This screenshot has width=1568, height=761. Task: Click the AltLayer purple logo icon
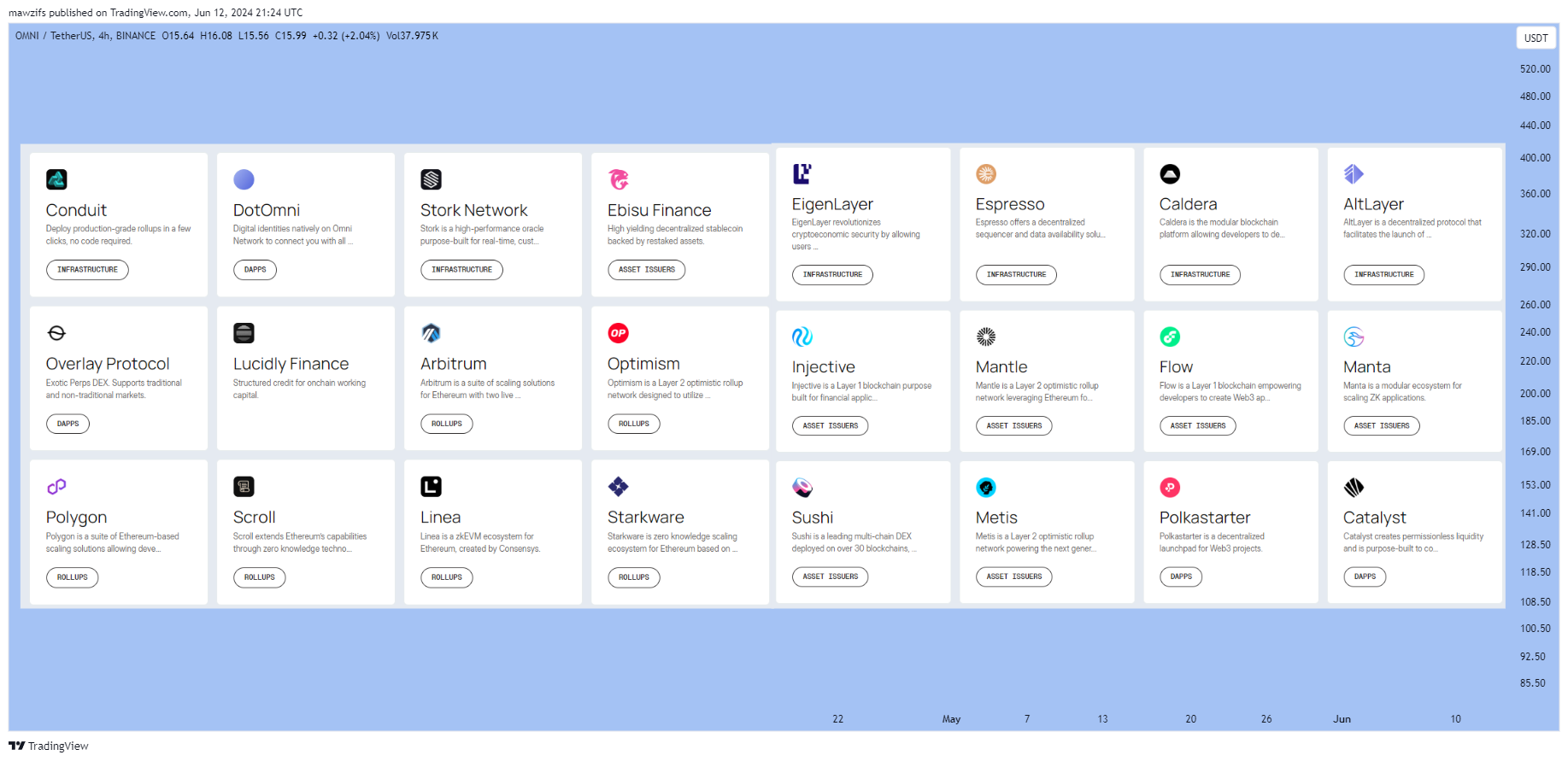(x=1354, y=173)
